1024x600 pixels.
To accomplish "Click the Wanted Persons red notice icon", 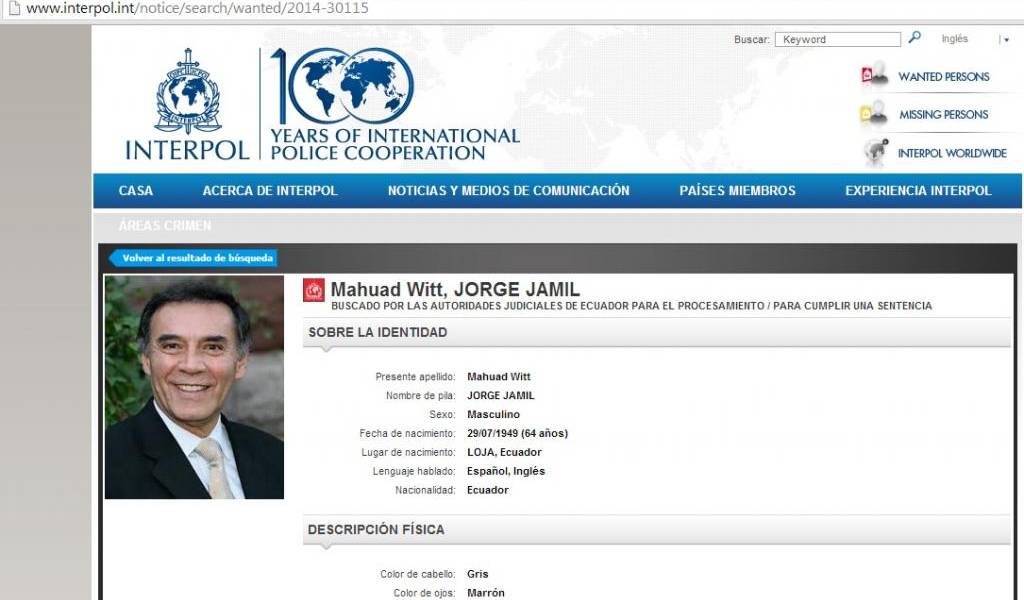I will click(x=866, y=73).
